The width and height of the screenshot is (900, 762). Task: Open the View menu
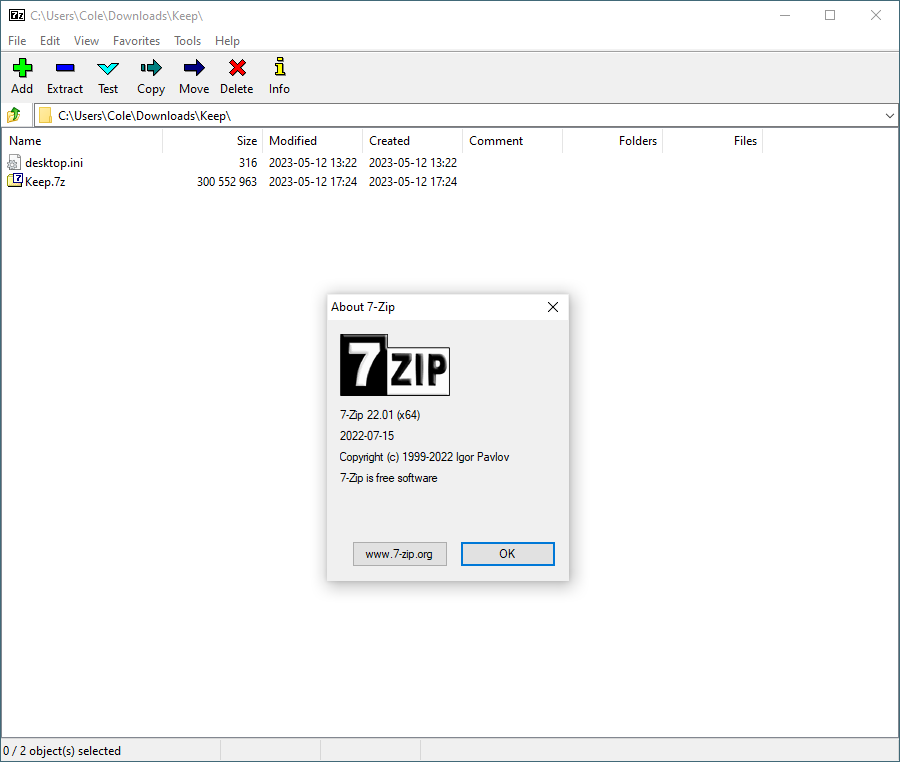pyautogui.click(x=86, y=41)
